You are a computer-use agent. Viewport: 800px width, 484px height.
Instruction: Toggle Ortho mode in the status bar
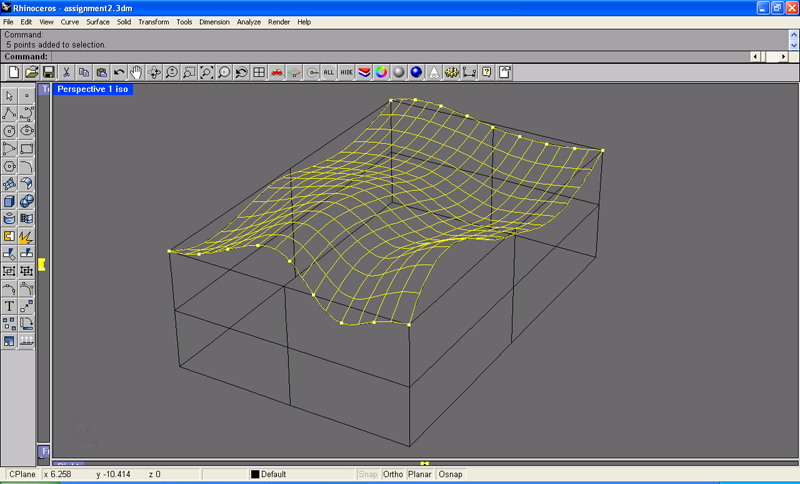pyautogui.click(x=393, y=474)
